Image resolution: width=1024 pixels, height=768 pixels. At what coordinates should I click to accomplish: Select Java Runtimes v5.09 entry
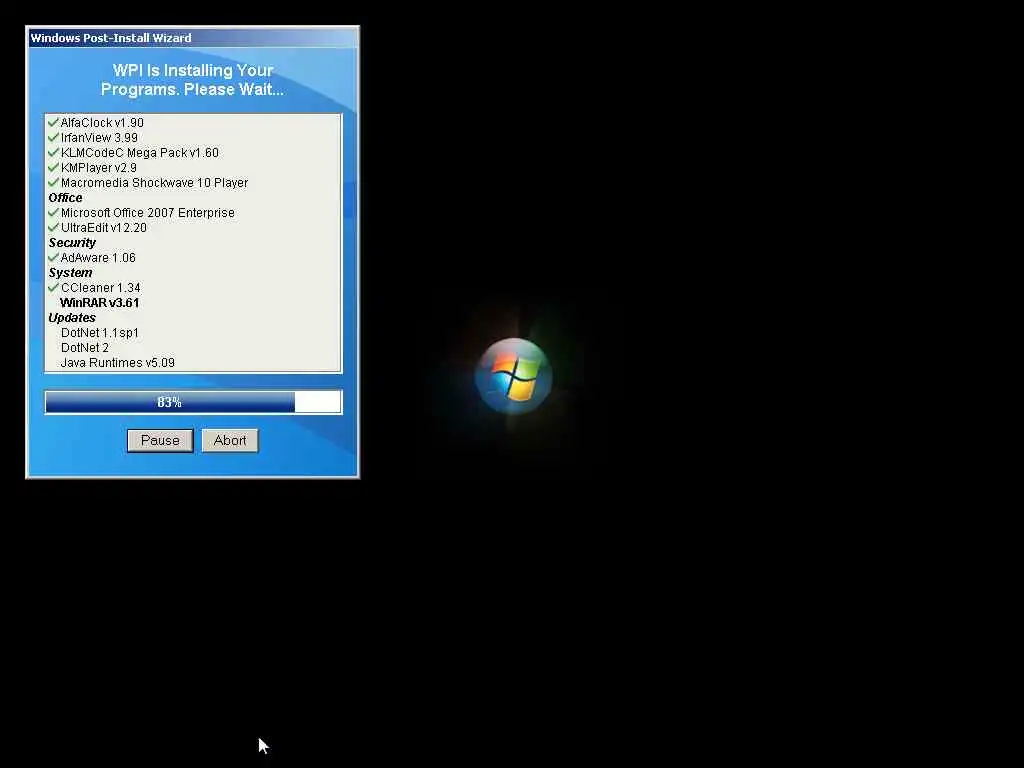click(118, 363)
